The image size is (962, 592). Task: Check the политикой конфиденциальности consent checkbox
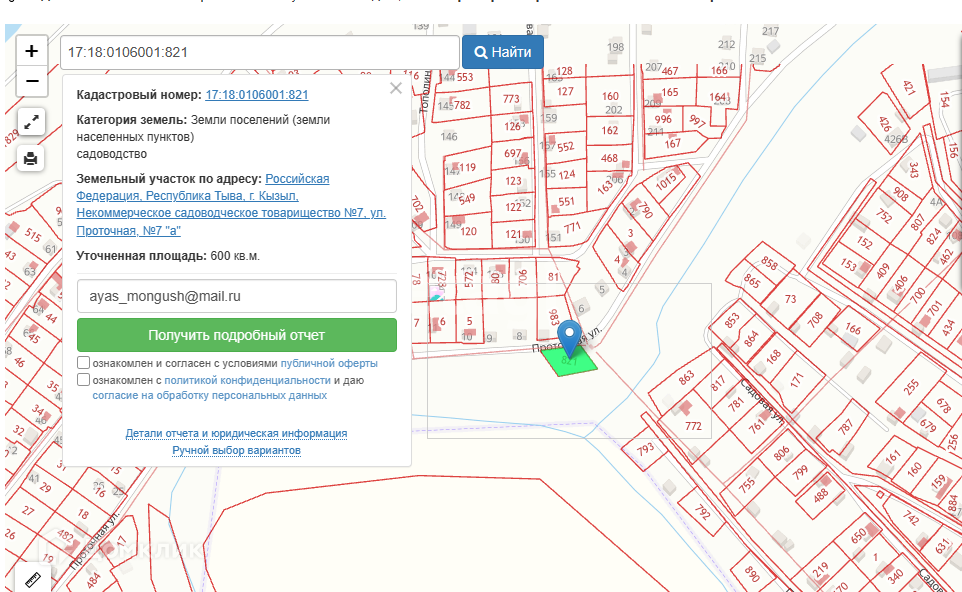pos(84,380)
